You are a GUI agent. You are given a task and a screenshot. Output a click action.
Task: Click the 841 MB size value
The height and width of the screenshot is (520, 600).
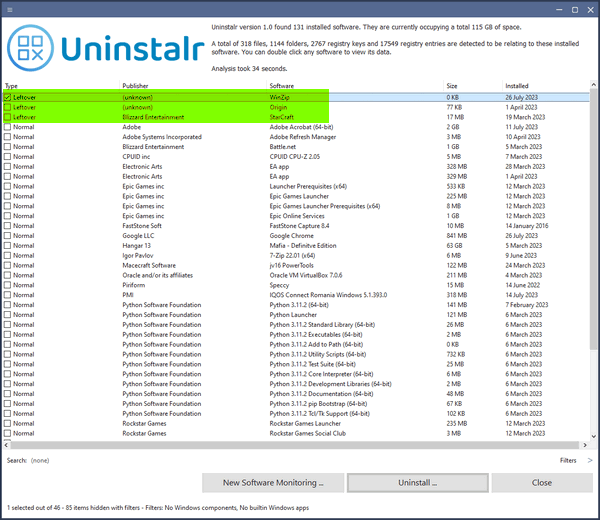[x=457, y=236]
